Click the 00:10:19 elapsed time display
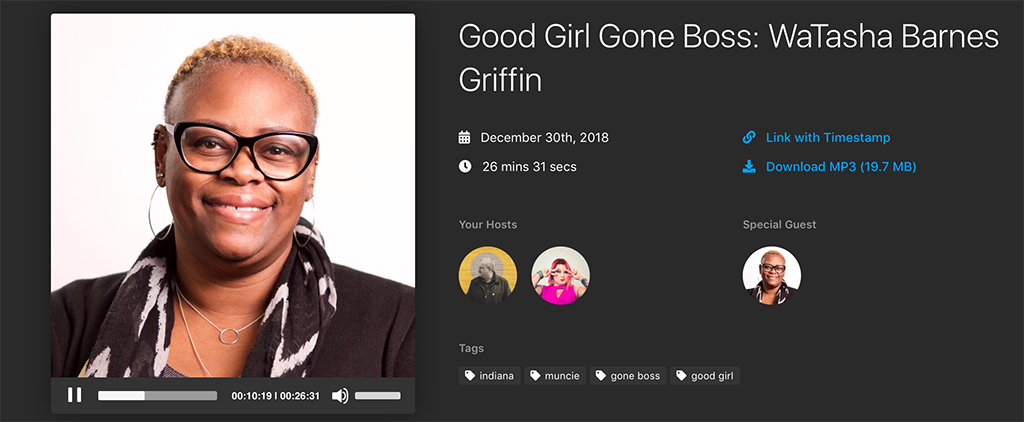Screen dimensions: 1024x422 [251, 396]
